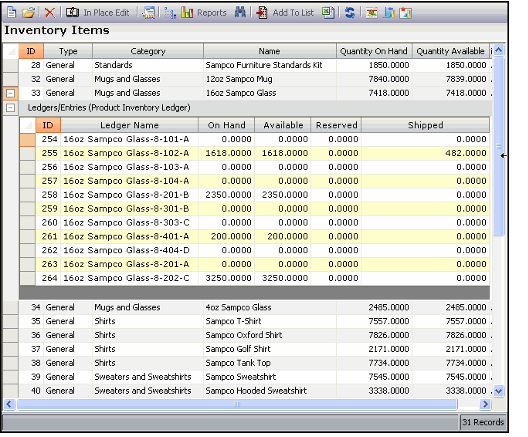This screenshot has width=528, height=437.
Task: Sort by Type column header
Action: pos(68,51)
